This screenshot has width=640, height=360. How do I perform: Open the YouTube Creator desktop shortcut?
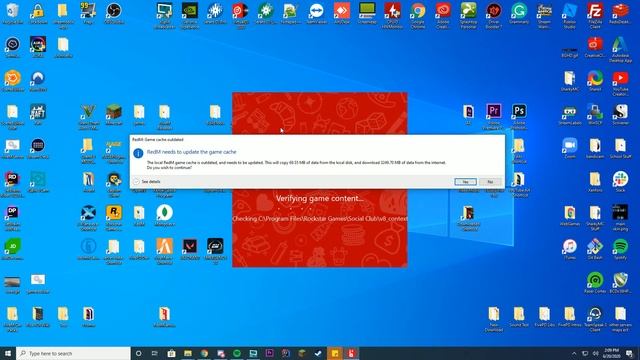tap(620, 83)
